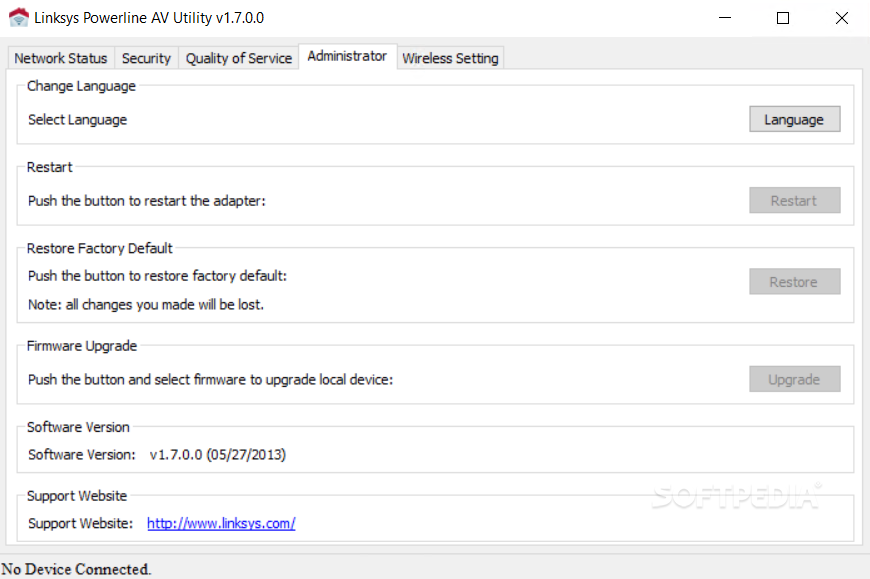Click 'Push the button to restart the adapter:' text

point(147,201)
